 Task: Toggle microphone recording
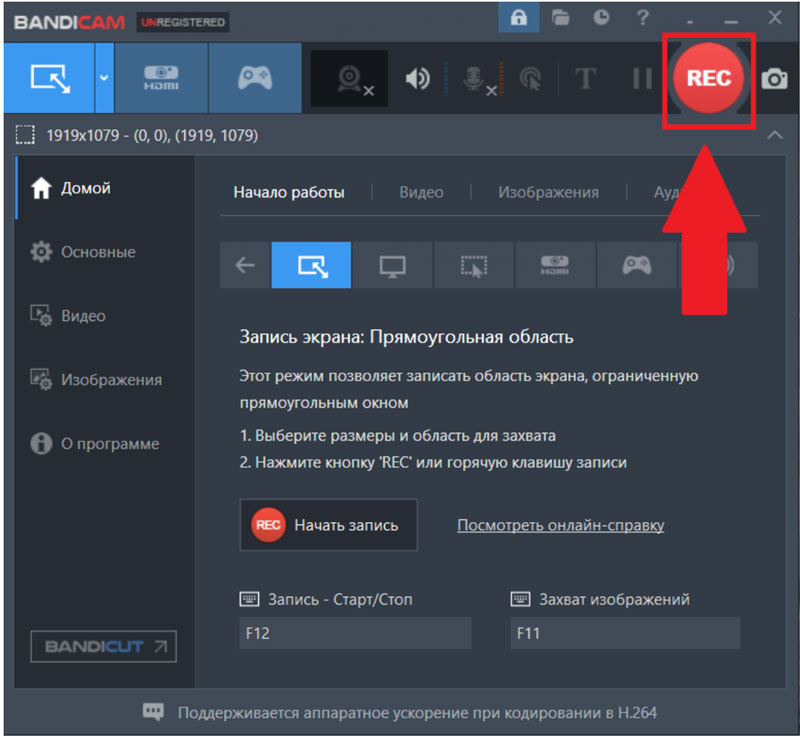click(x=478, y=79)
